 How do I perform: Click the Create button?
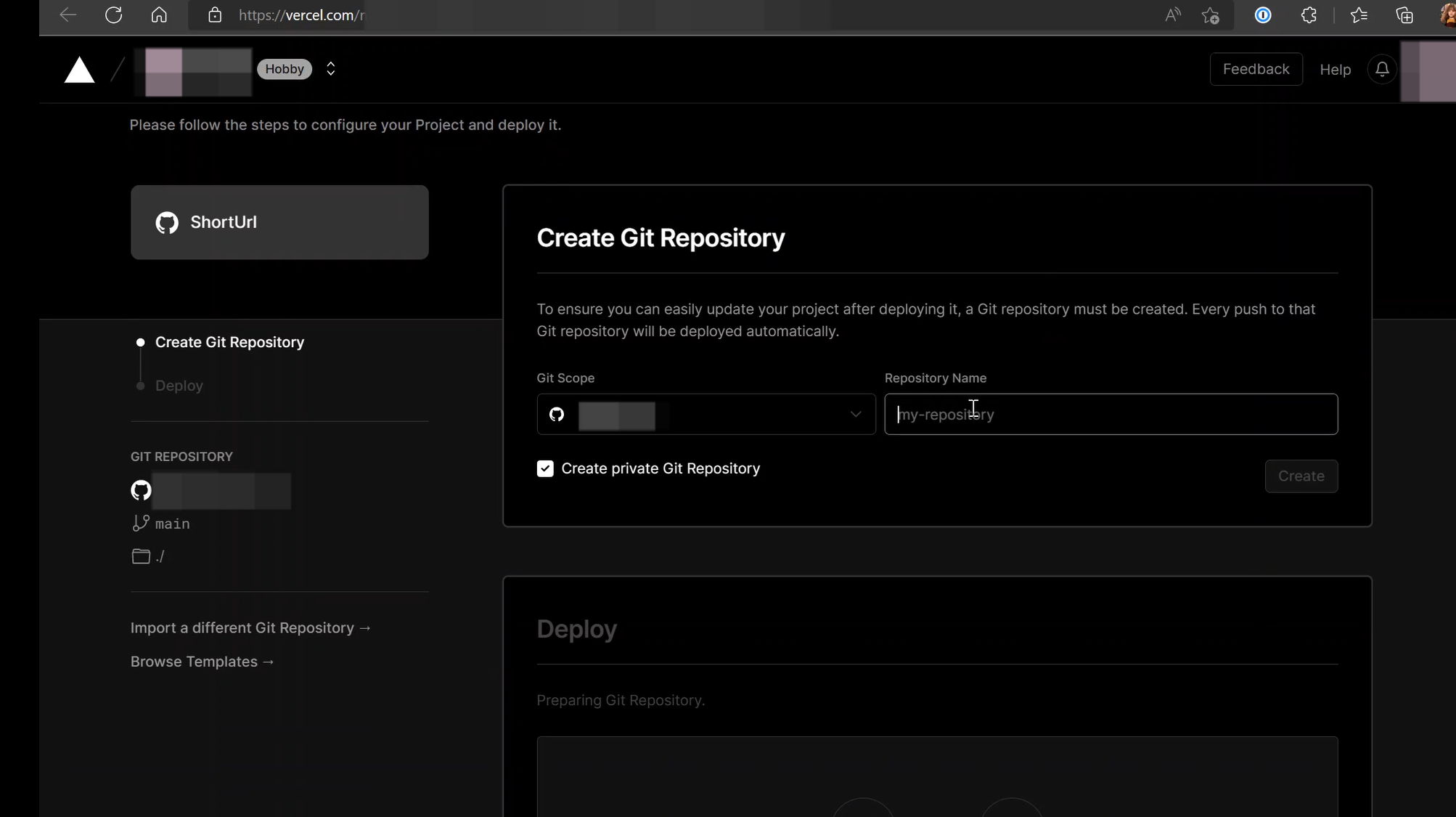click(1301, 476)
